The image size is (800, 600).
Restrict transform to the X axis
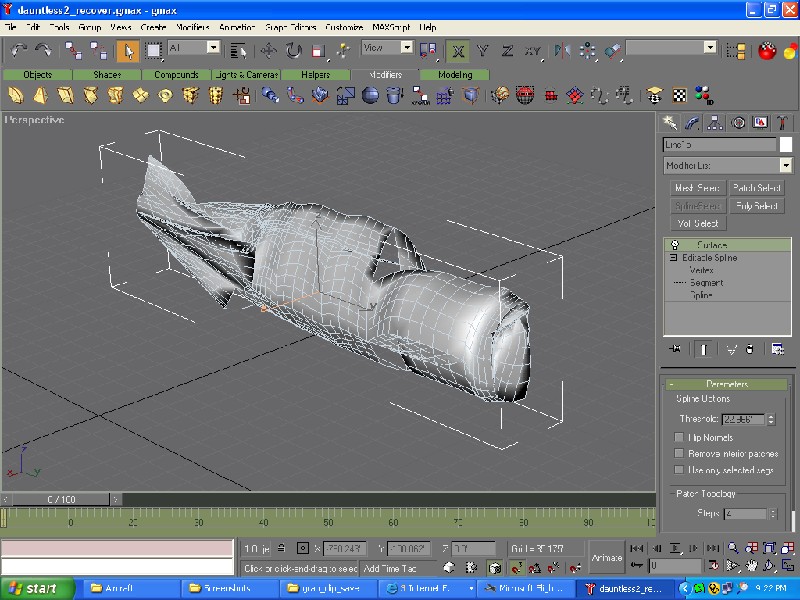click(458, 49)
